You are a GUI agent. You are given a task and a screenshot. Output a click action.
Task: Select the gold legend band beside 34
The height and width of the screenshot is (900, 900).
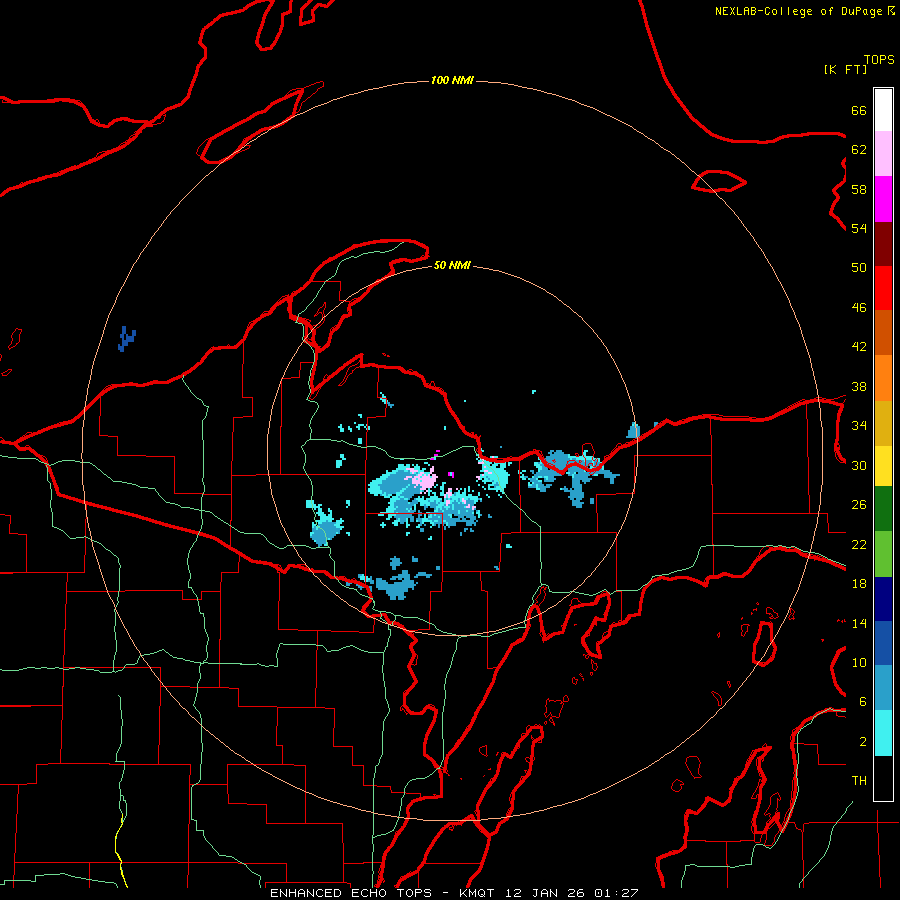pyautogui.click(x=883, y=423)
